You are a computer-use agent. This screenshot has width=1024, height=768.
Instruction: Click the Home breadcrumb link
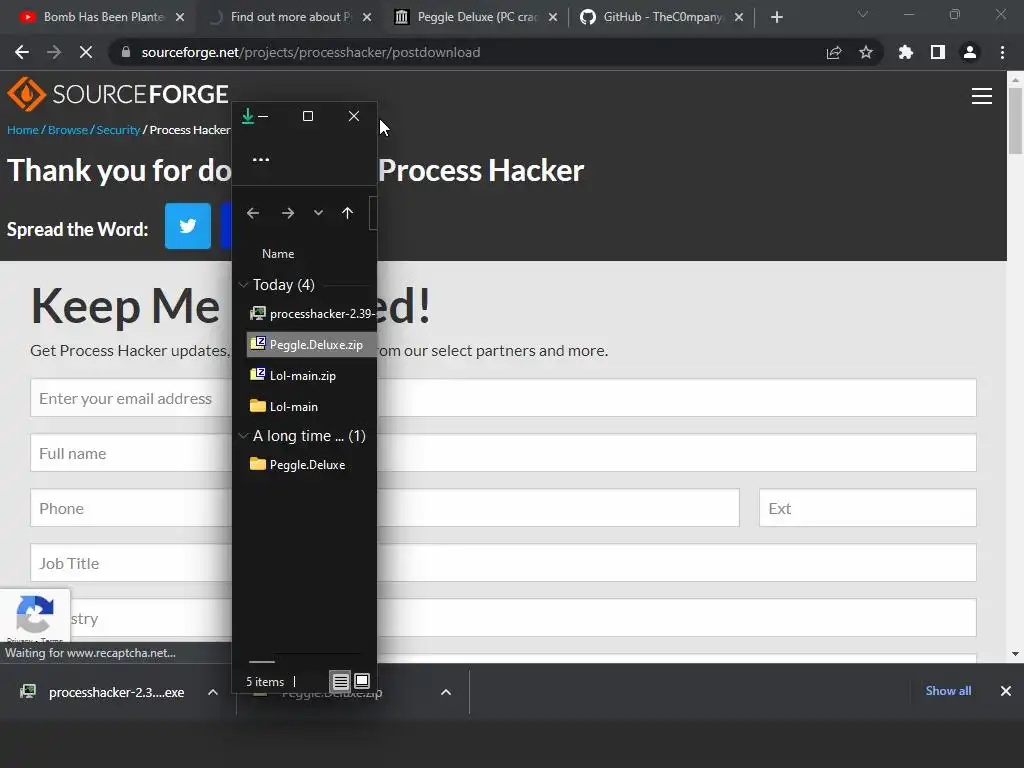pyautogui.click(x=23, y=130)
